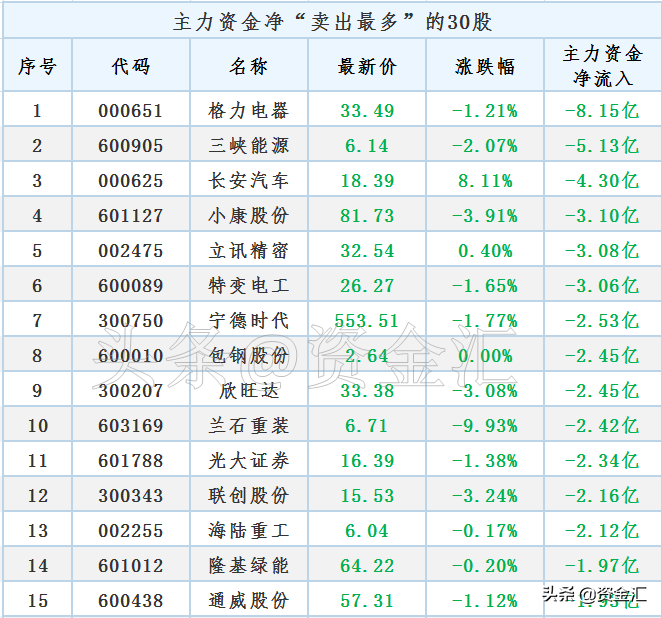662x618 pixels.
Task: Click the change value -0.17%
Action: (485, 531)
